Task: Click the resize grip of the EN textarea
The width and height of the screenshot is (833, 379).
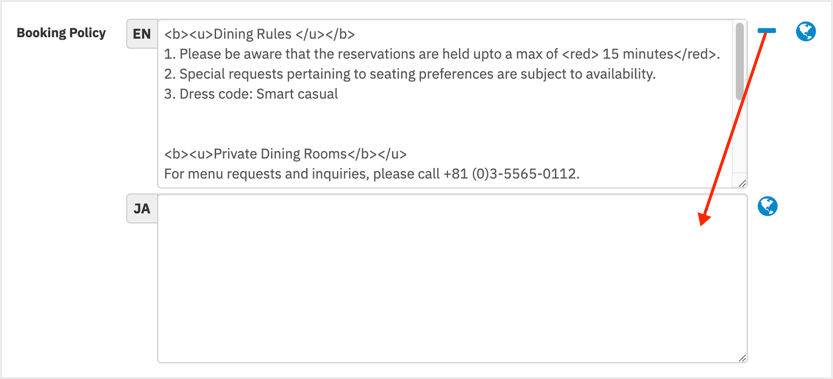Action: tap(742, 183)
